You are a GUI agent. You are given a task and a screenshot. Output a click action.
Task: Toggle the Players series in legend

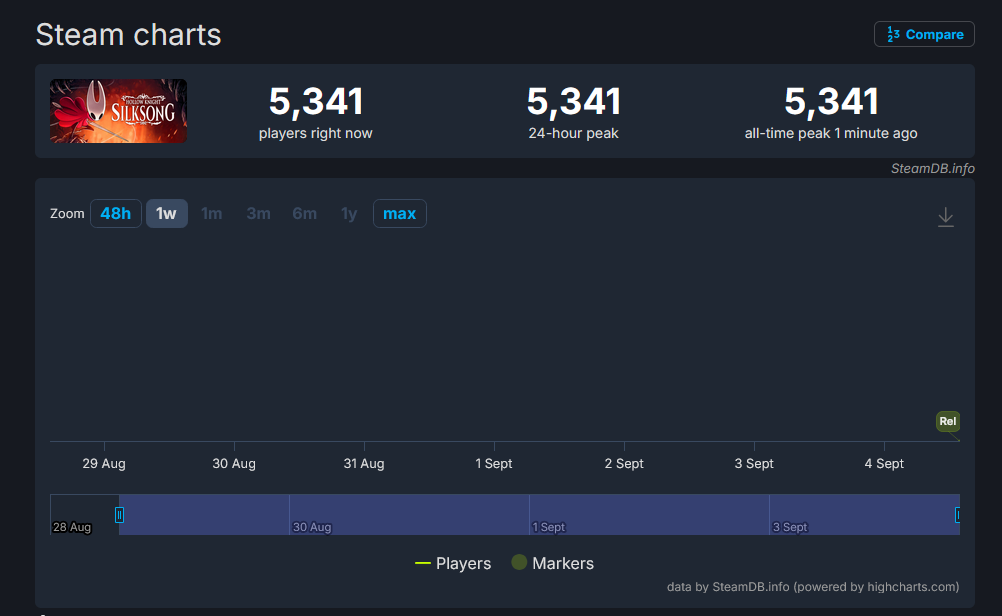click(x=453, y=563)
